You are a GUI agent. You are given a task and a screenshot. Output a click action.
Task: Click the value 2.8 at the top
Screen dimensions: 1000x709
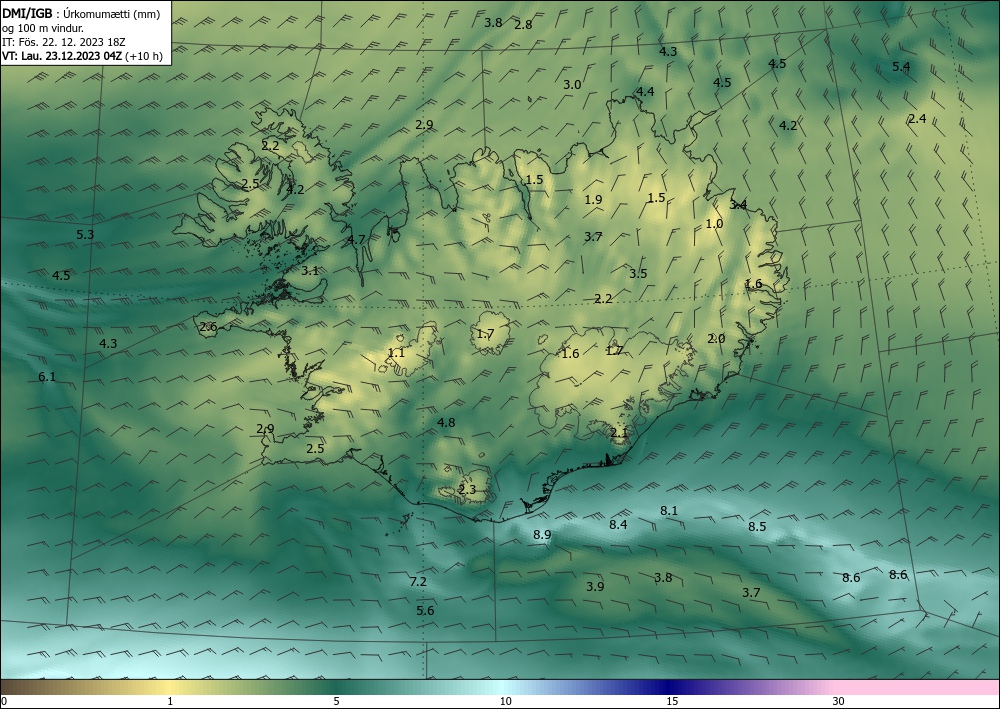coord(523,25)
